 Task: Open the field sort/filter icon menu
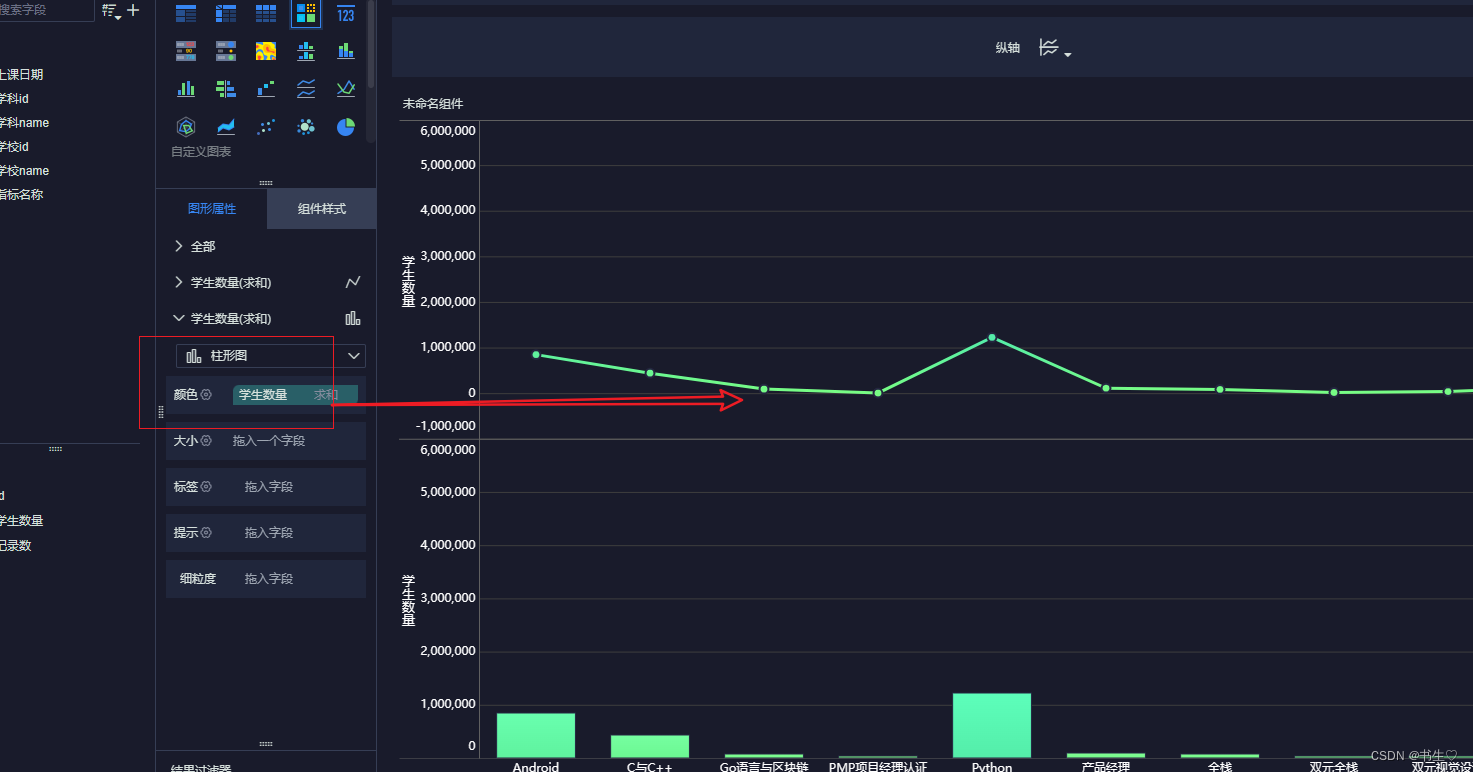pyautogui.click(x=111, y=11)
